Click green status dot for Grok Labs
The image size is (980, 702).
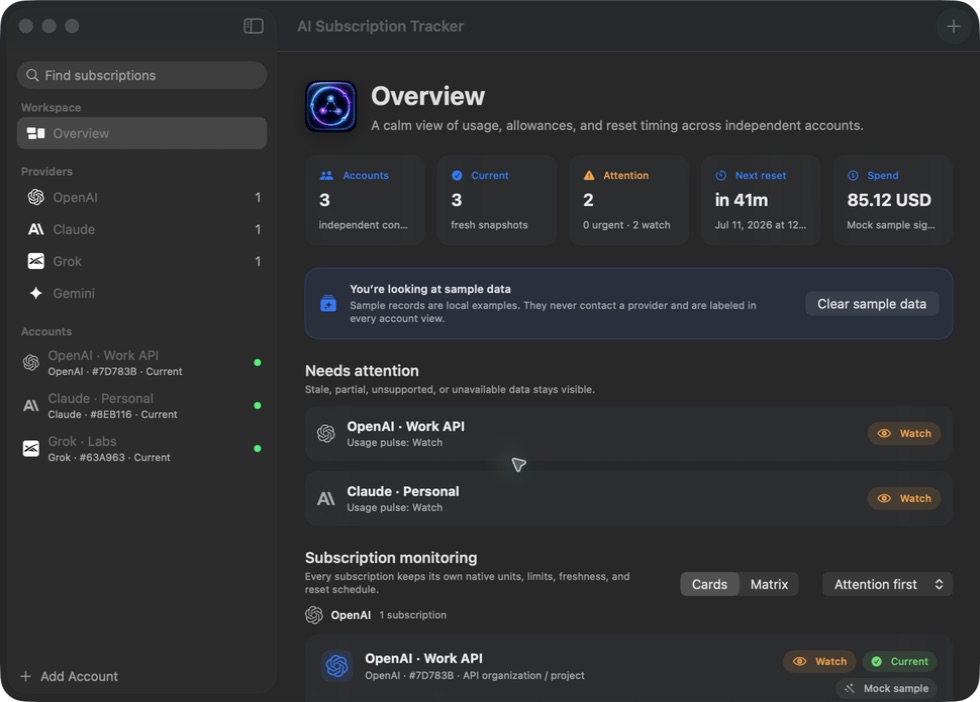pos(258,448)
